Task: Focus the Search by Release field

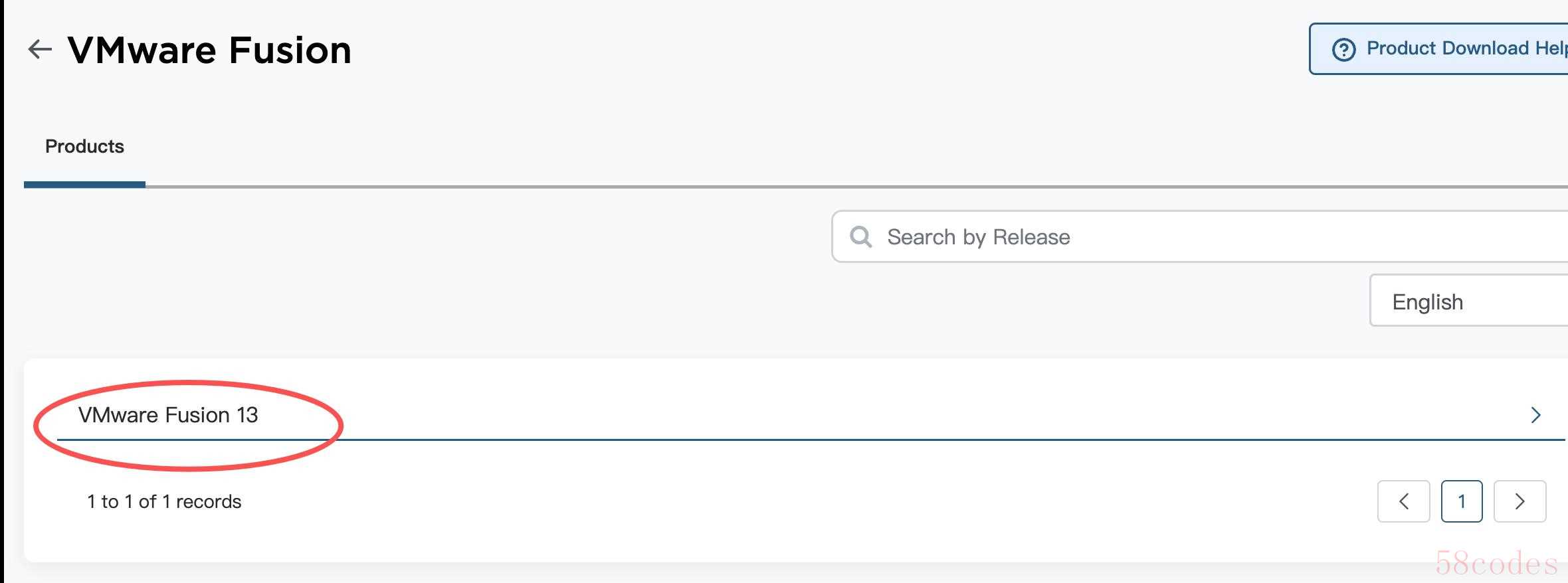Action: [1200, 236]
